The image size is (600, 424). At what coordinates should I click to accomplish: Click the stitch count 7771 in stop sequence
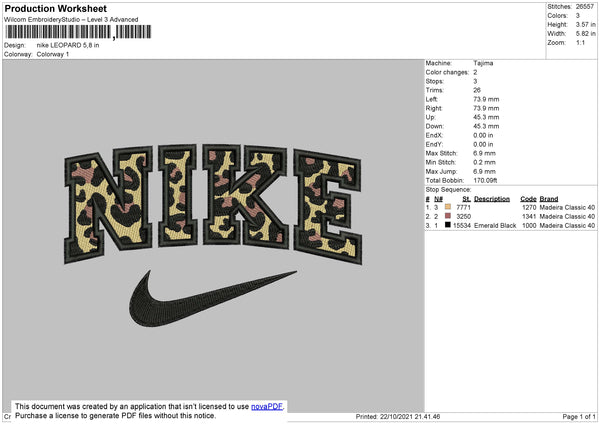463,207
